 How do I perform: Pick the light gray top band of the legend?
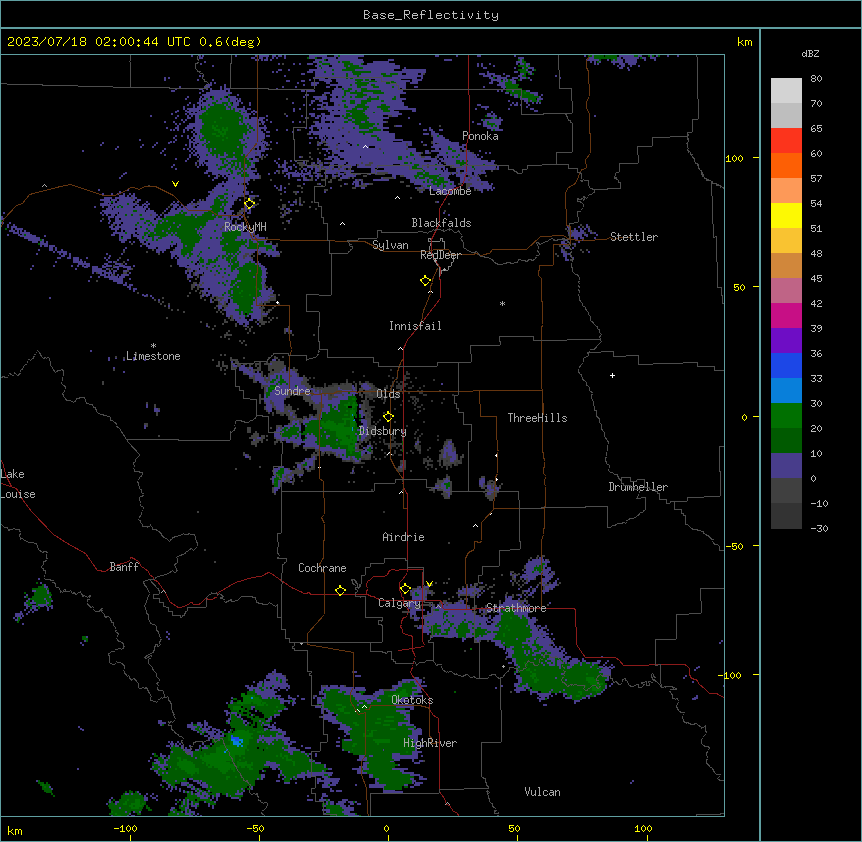click(786, 91)
